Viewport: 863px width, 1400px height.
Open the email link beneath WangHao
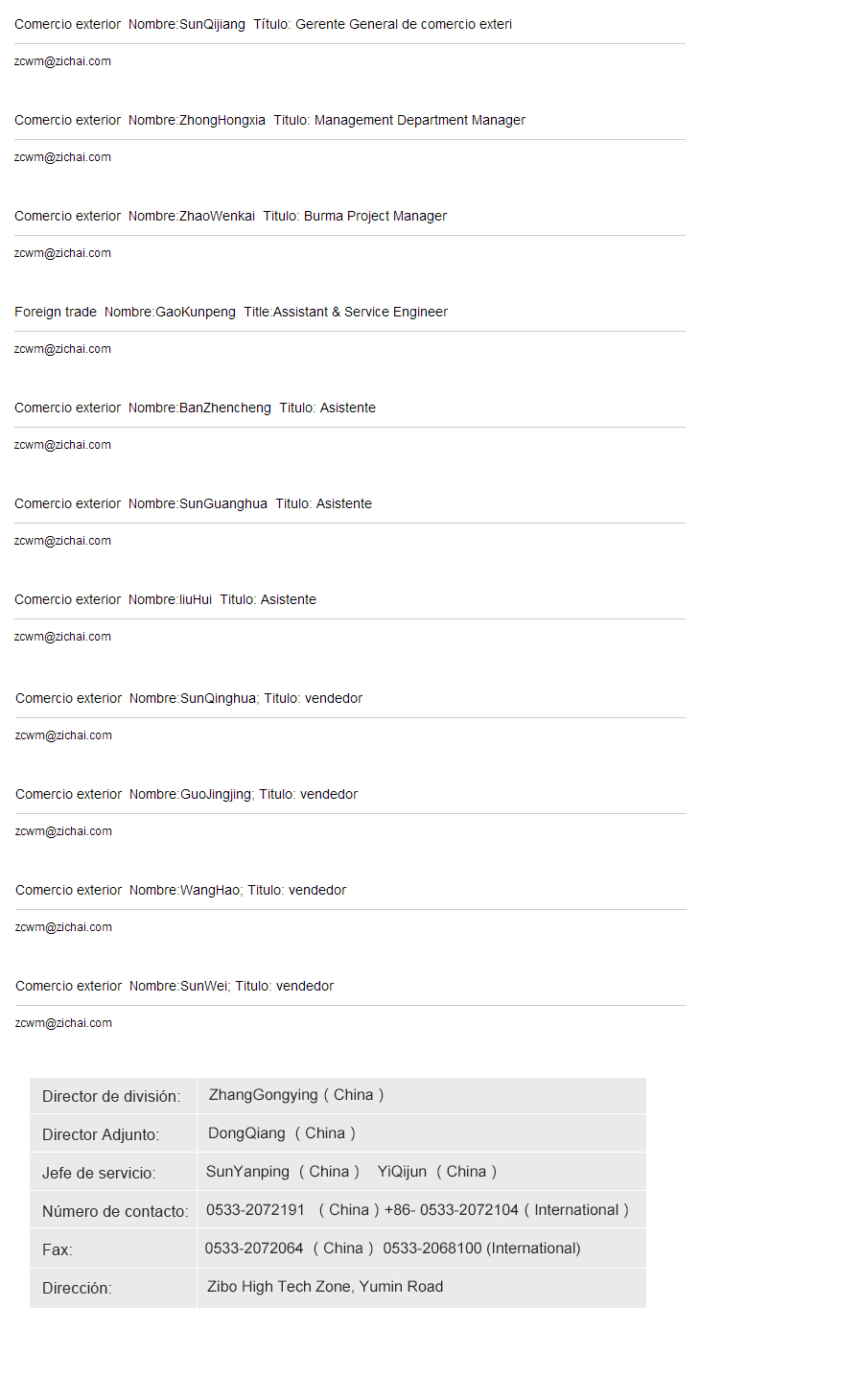pyautogui.click(x=63, y=927)
